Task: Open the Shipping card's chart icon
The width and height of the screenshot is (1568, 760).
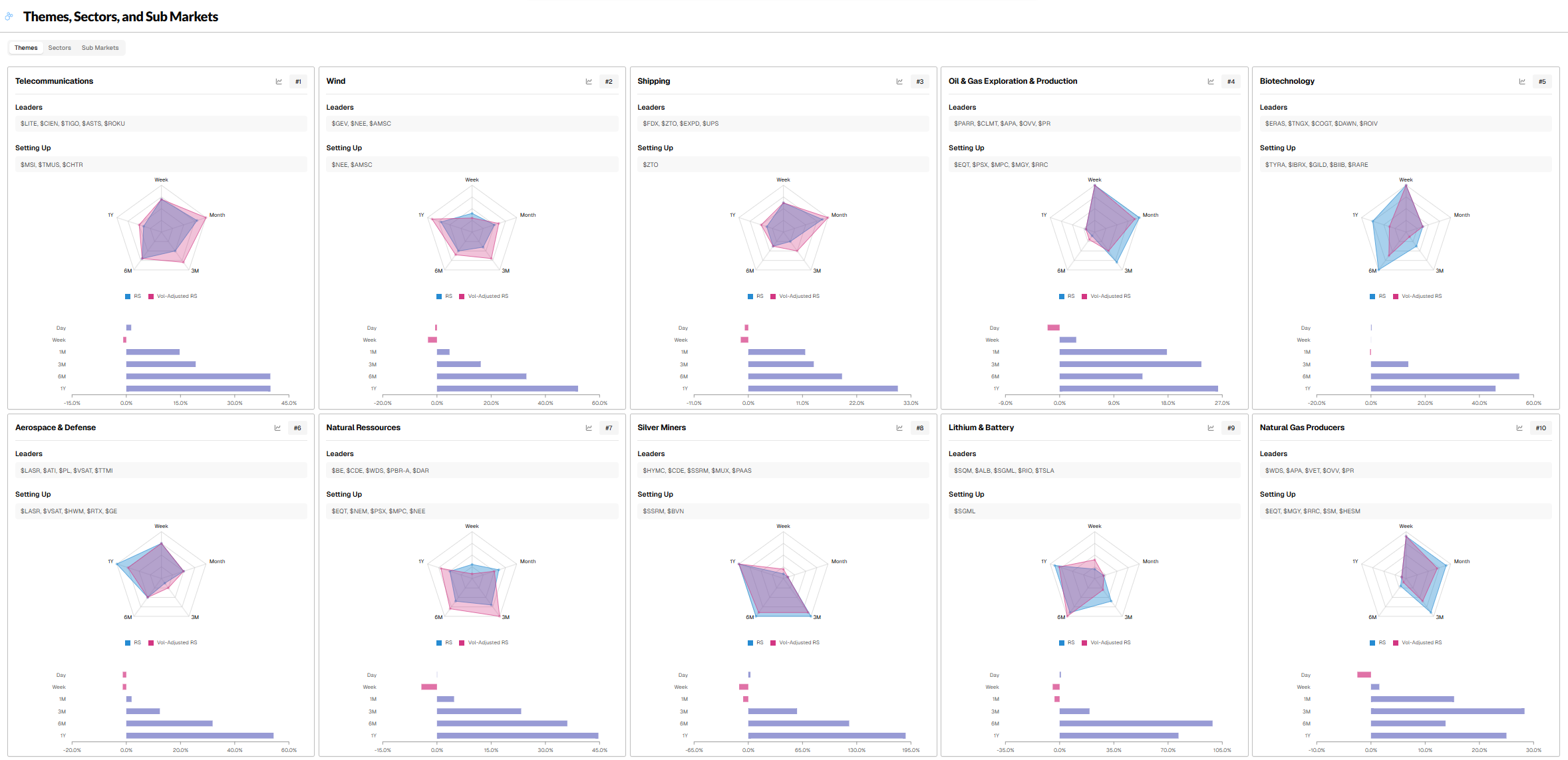Action: coord(899,82)
